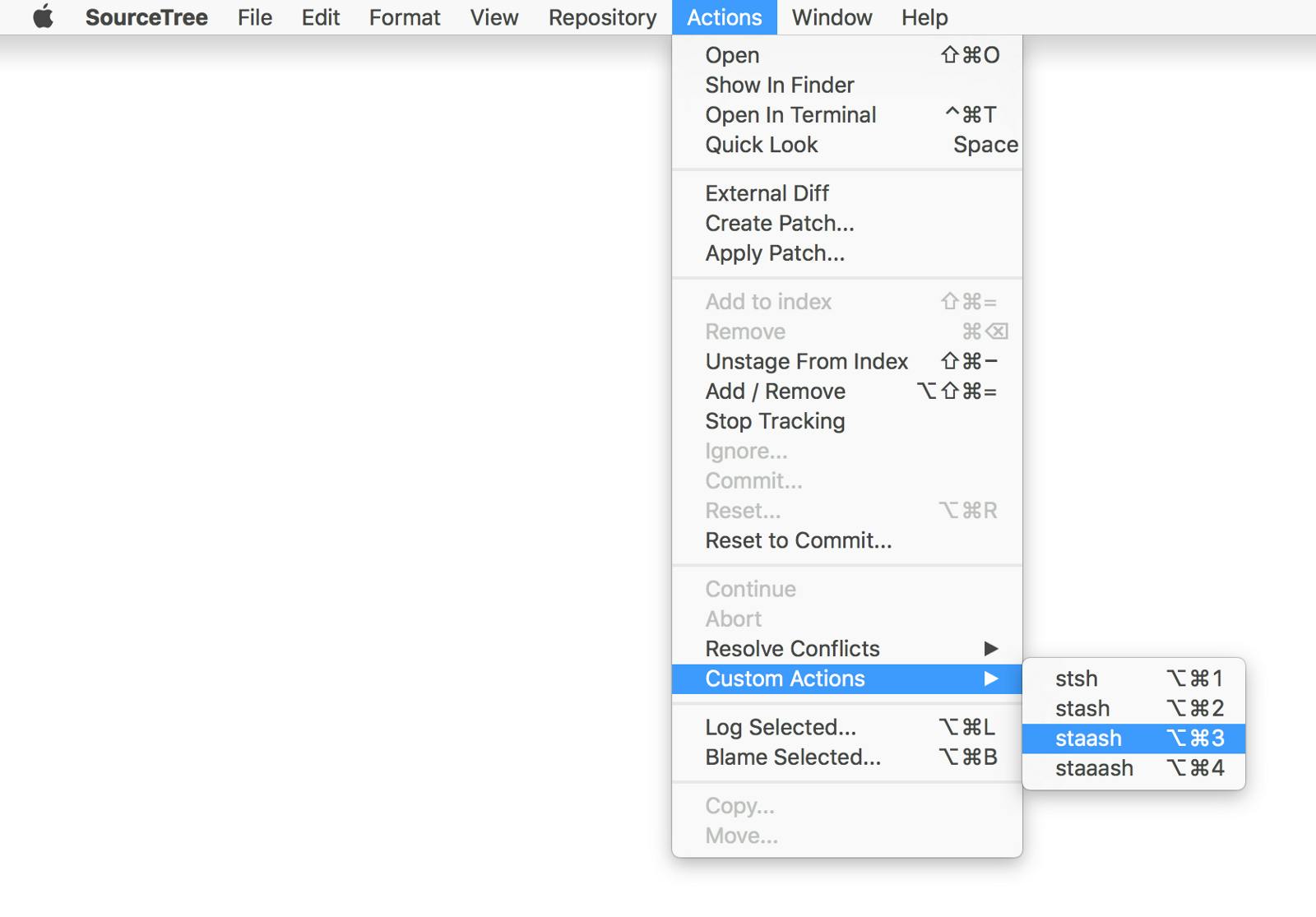The height and width of the screenshot is (917, 1316).
Task: Choose Unstage From Index
Action: 806,362
